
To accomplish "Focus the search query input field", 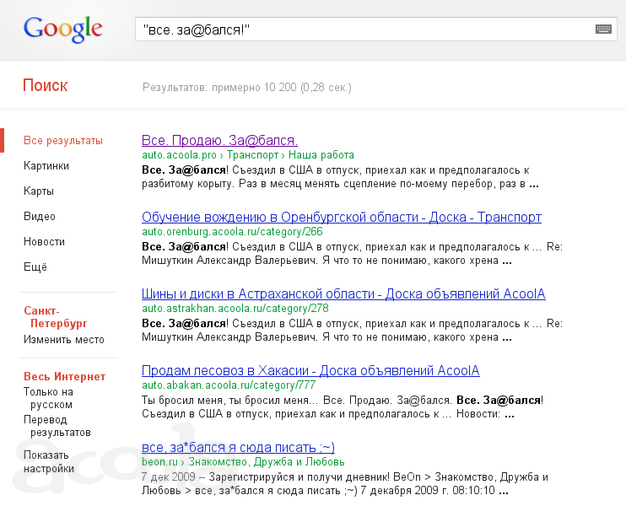I will click(376, 29).
